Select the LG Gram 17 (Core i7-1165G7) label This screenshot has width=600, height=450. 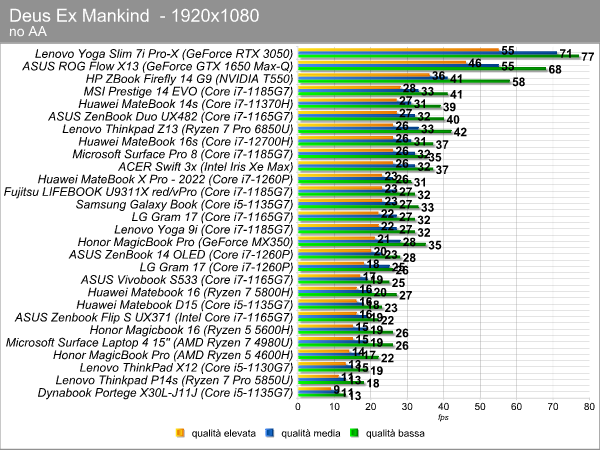click(x=212, y=217)
